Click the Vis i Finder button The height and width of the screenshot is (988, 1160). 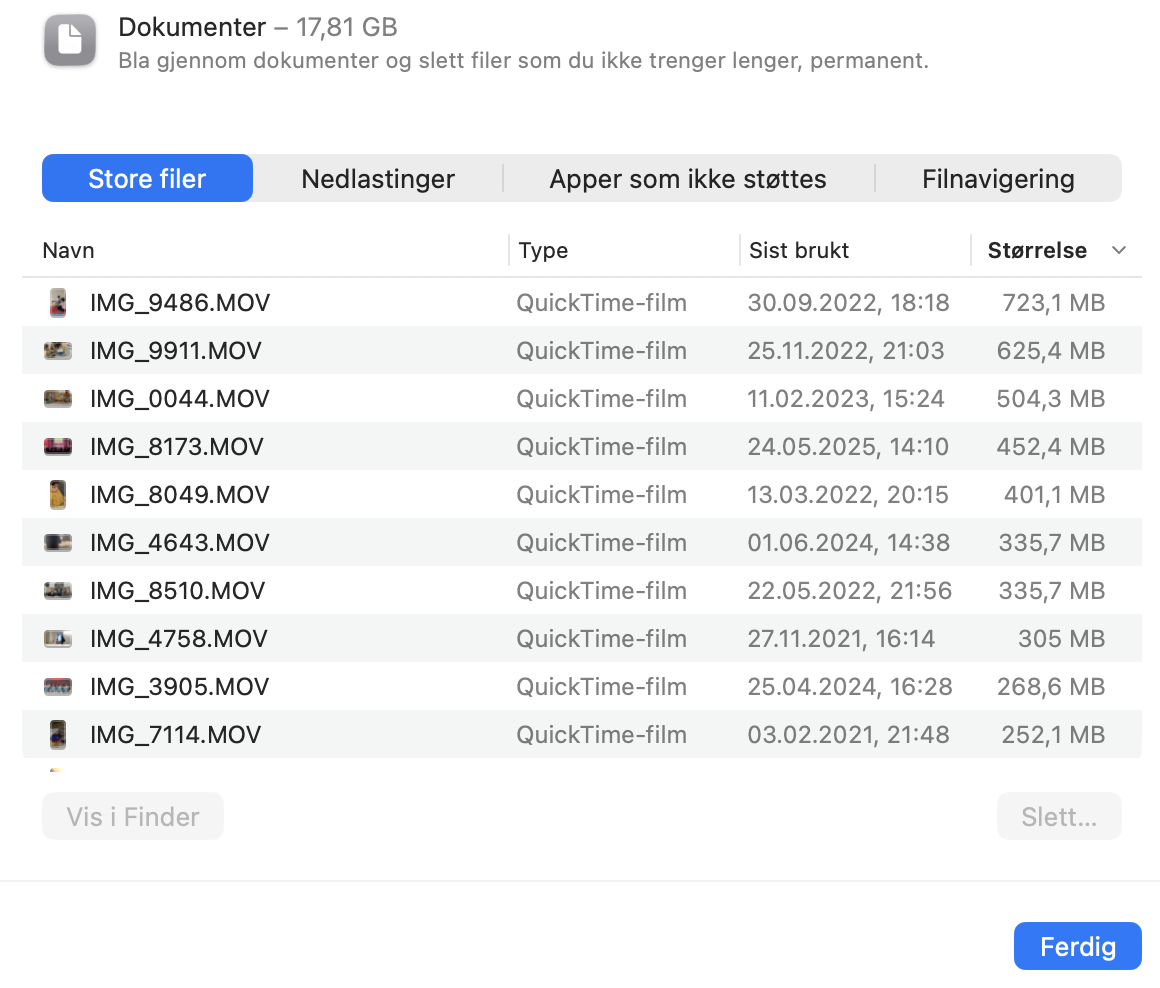[133, 816]
